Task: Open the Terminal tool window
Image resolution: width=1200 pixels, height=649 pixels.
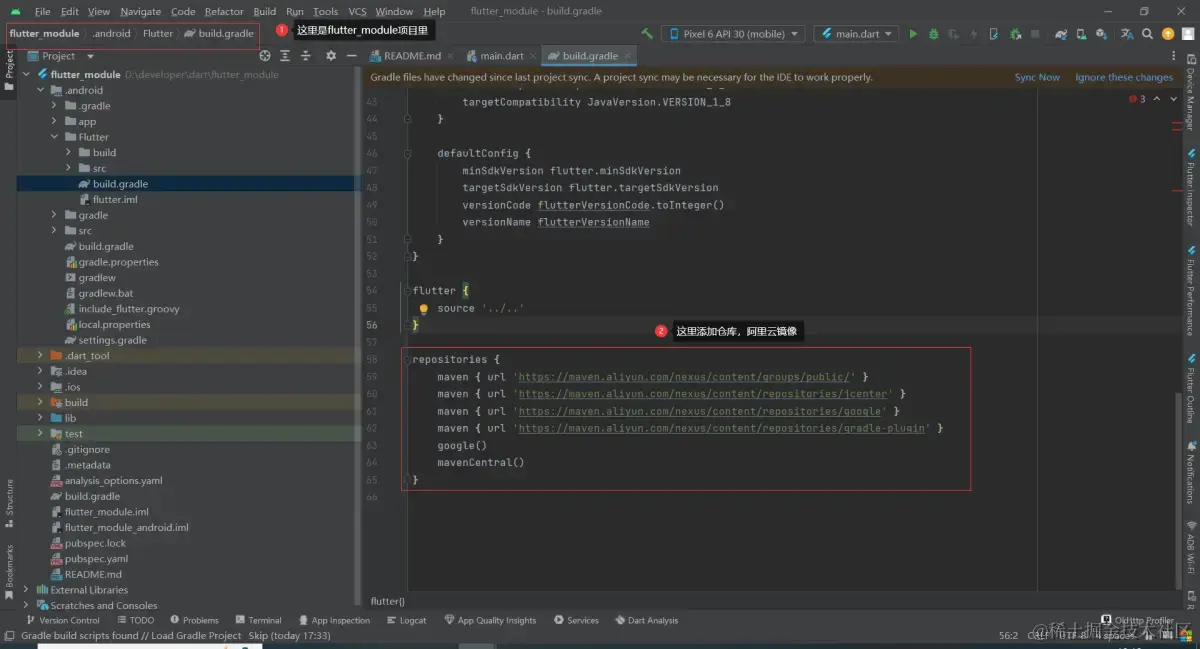Action: coord(258,620)
